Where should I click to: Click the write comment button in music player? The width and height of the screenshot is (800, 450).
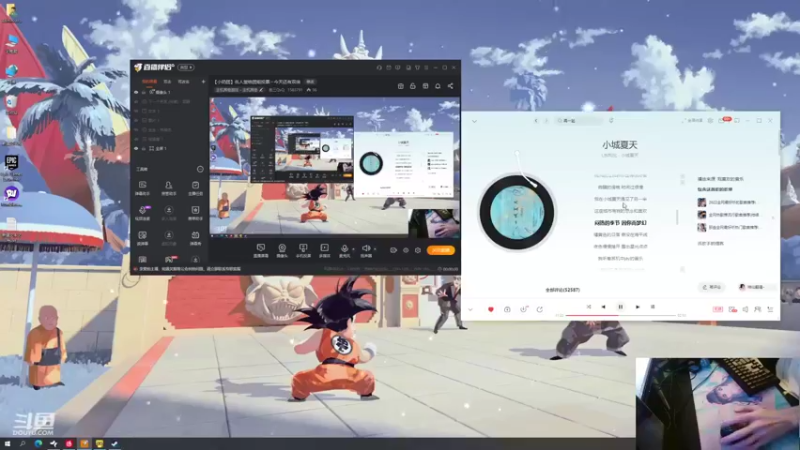(x=711, y=287)
